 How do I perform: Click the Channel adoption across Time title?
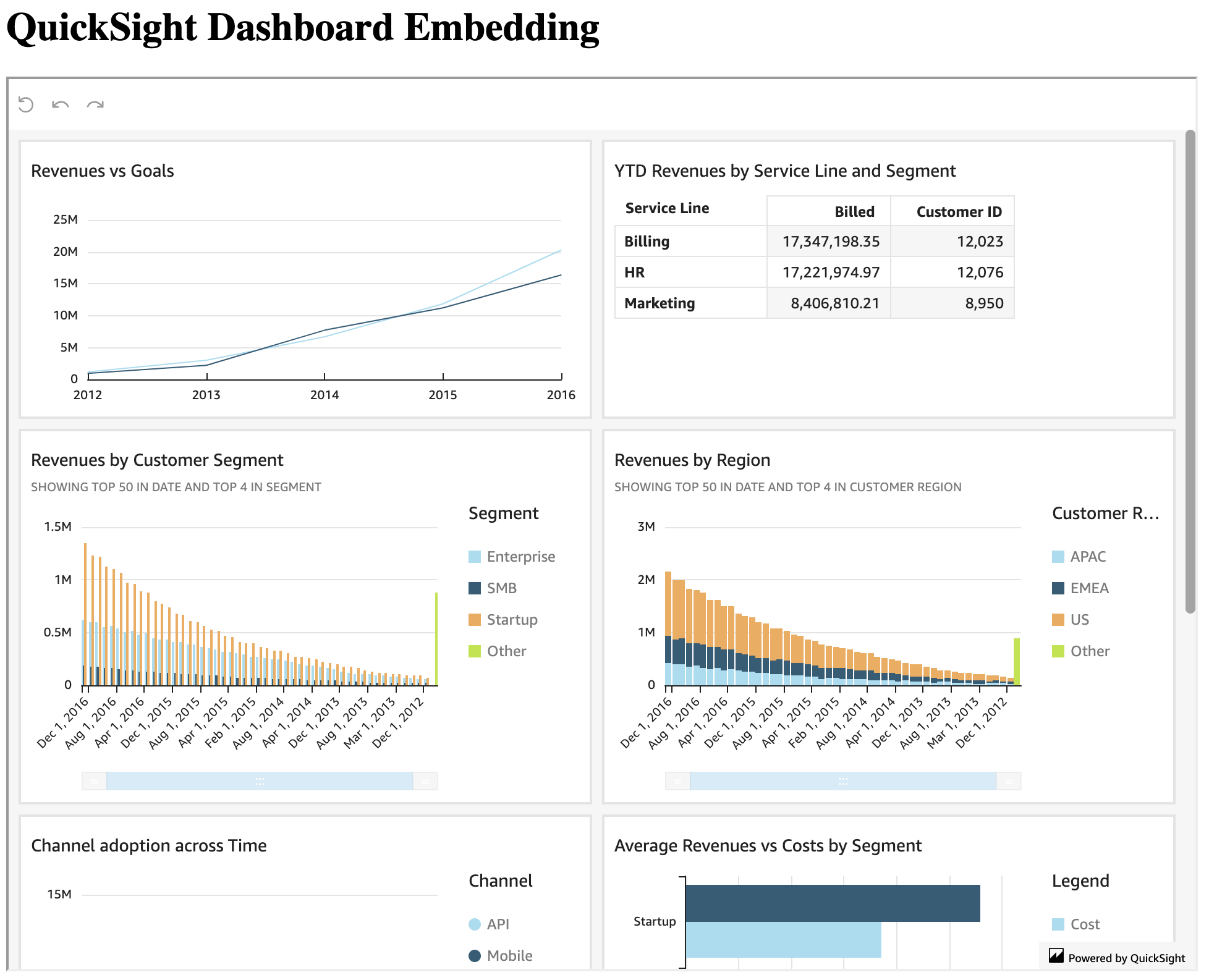tap(149, 845)
